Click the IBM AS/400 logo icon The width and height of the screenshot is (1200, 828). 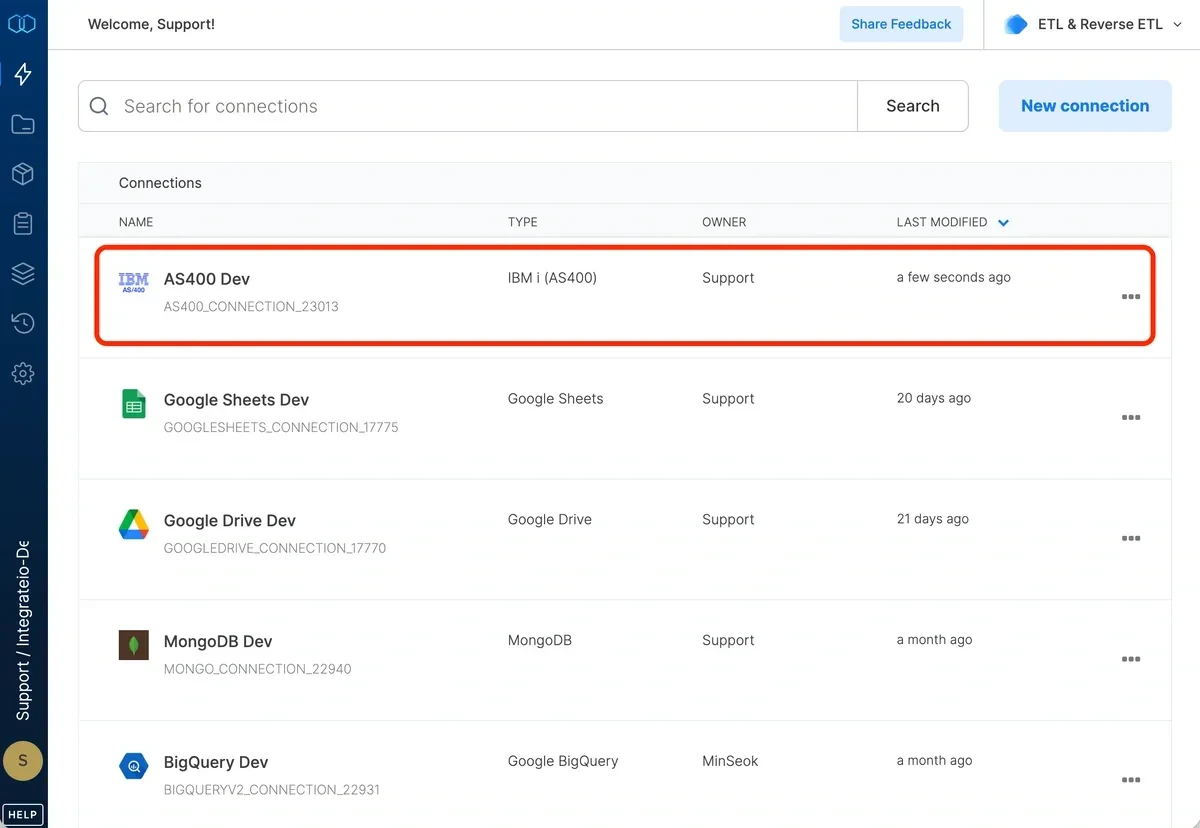pyautogui.click(x=133, y=282)
